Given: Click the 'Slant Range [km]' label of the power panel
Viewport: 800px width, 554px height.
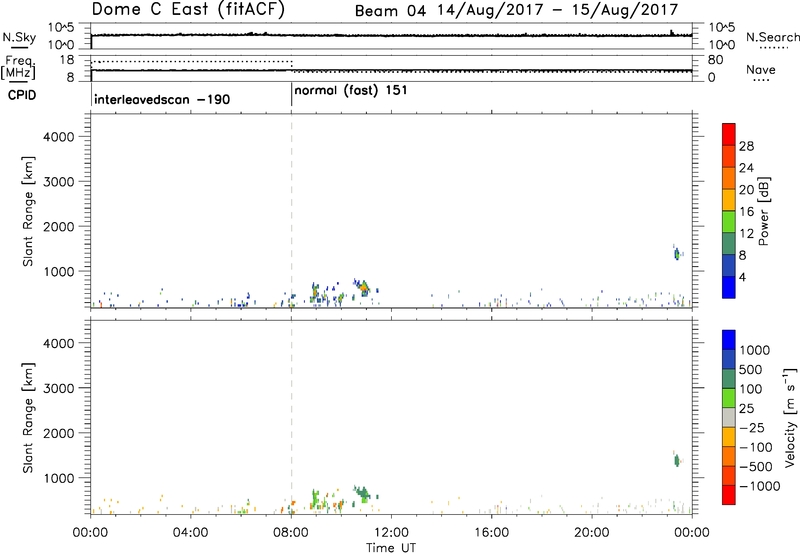Looking at the screenshot, I should click(28, 211).
